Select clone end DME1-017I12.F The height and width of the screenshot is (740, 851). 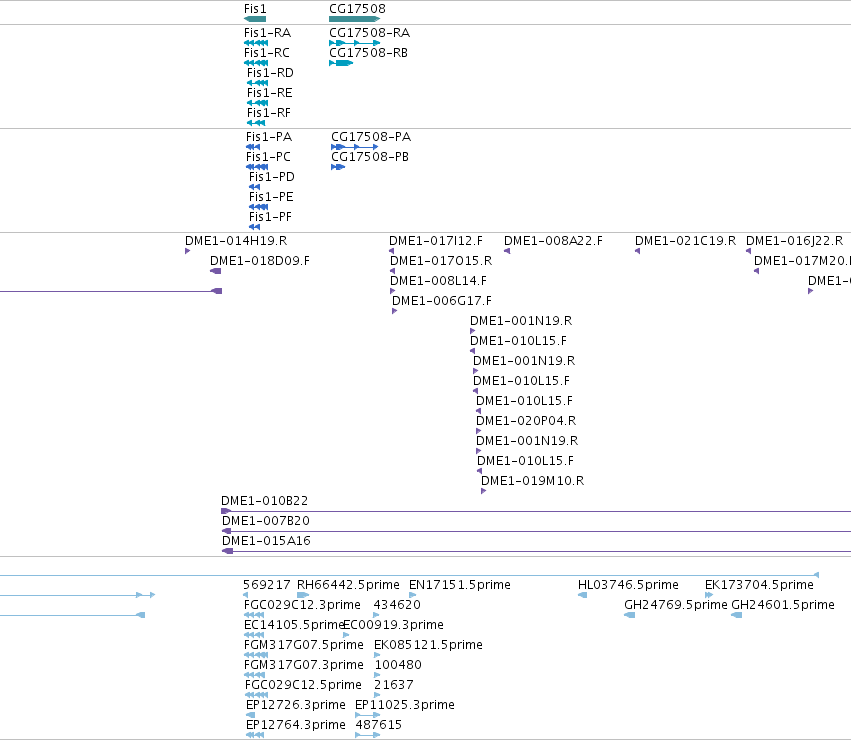click(x=436, y=241)
